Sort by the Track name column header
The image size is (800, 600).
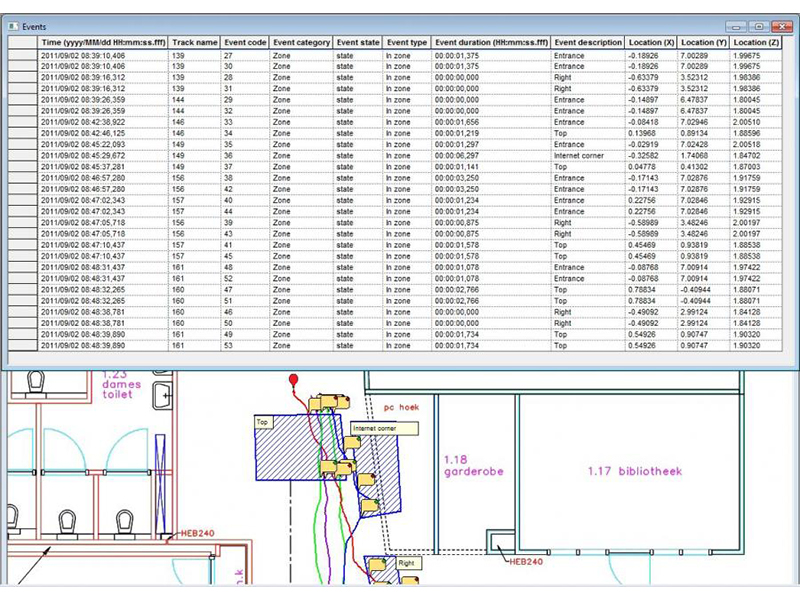pyautogui.click(x=194, y=43)
